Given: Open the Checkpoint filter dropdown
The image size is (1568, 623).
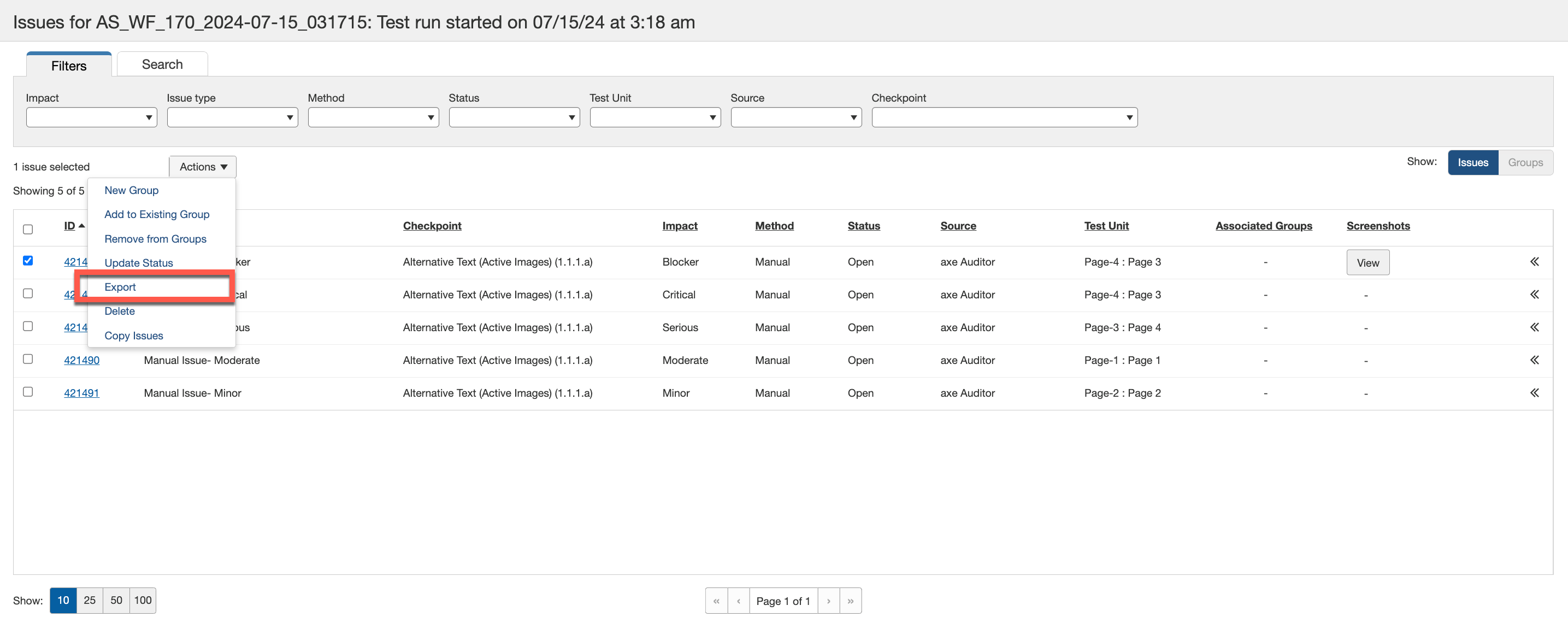Looking at the screenshot, I should pos(1004,117).
